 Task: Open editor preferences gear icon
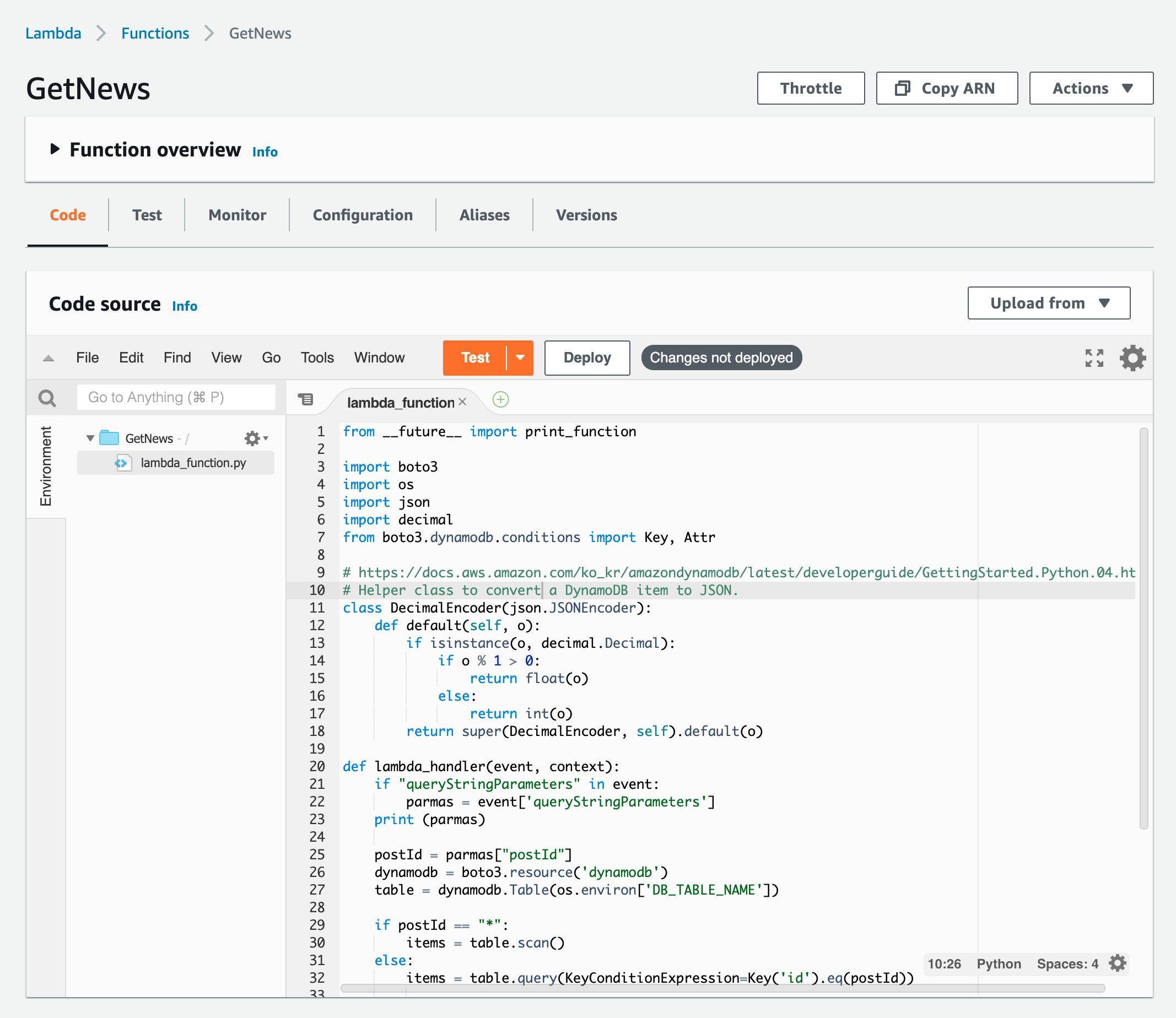point(1132,358)
